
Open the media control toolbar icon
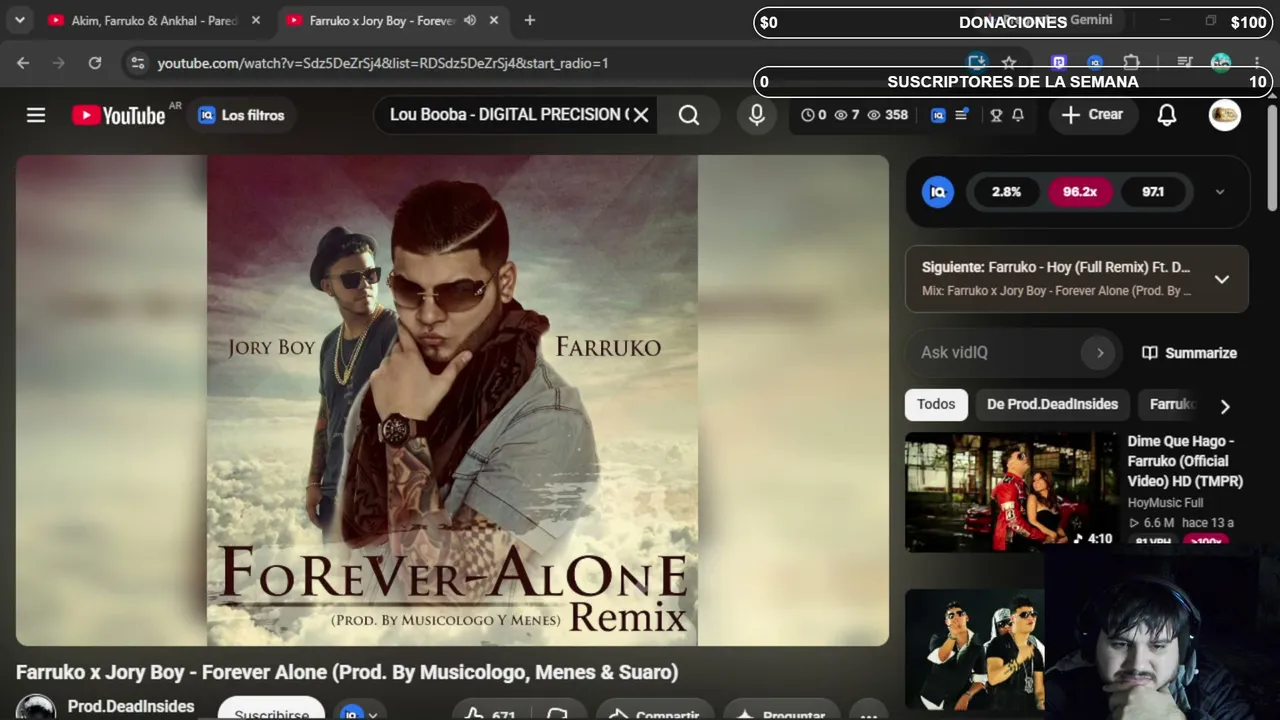(1185, 63)
